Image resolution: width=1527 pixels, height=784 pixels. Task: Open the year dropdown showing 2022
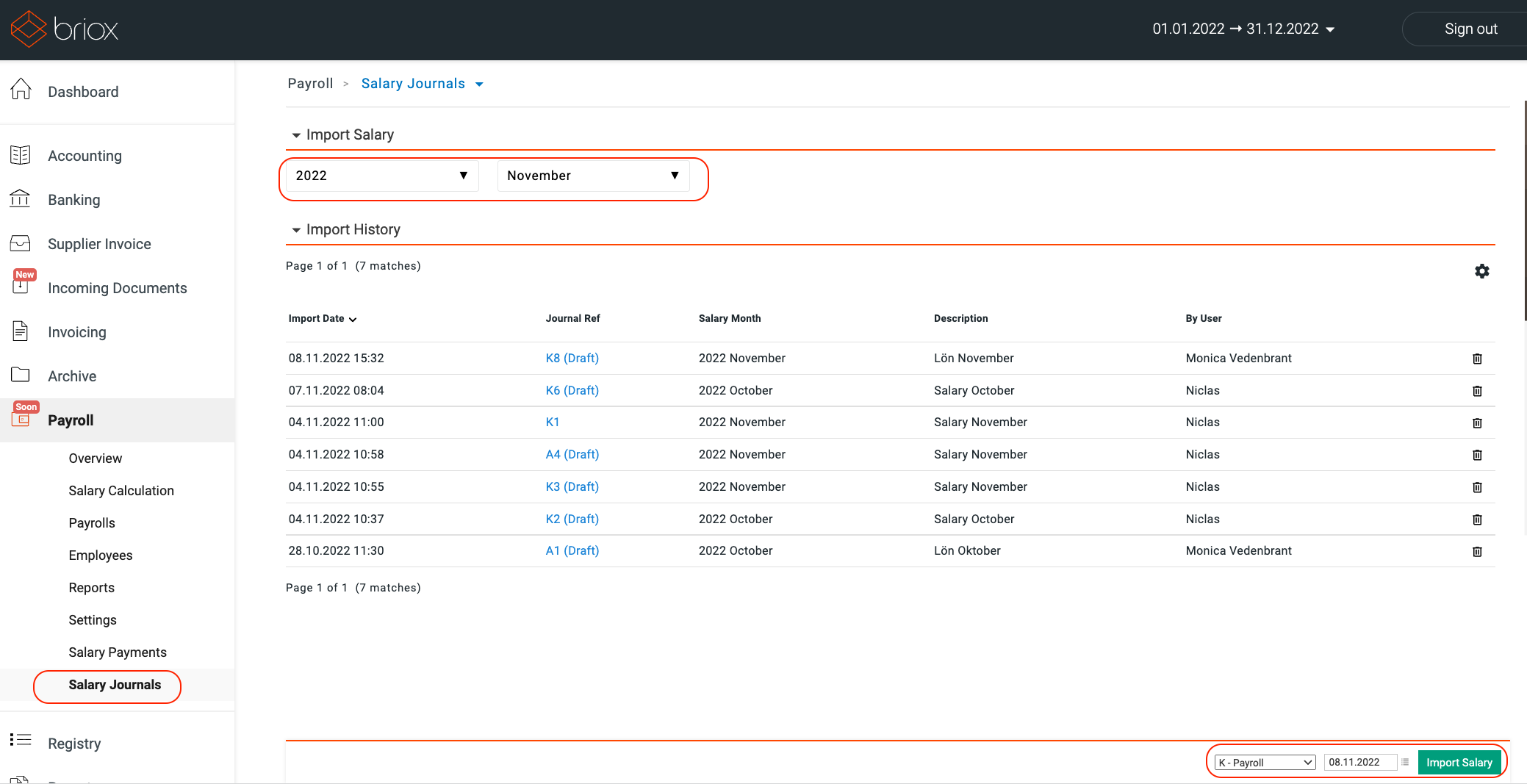(381, 176)
